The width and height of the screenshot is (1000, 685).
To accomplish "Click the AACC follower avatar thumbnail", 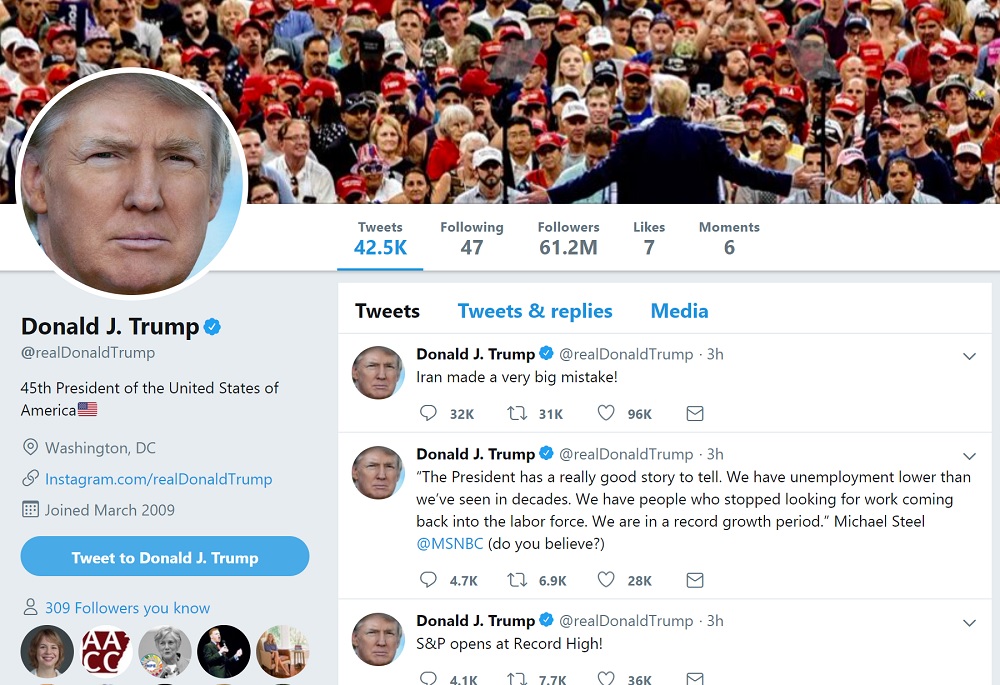I will click(106, 651).
